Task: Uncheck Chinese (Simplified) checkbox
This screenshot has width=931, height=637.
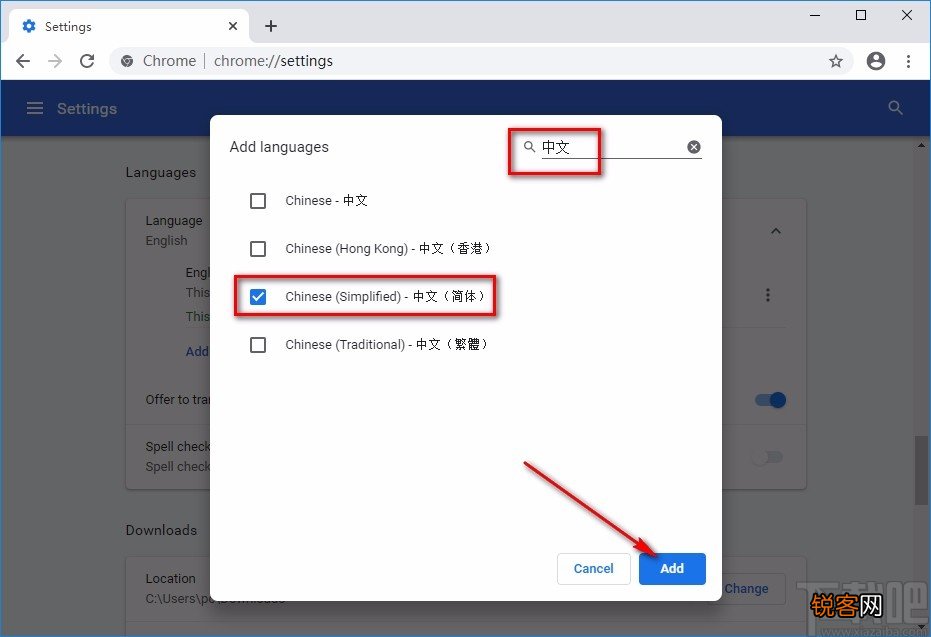Action: (x=258, y=296)
